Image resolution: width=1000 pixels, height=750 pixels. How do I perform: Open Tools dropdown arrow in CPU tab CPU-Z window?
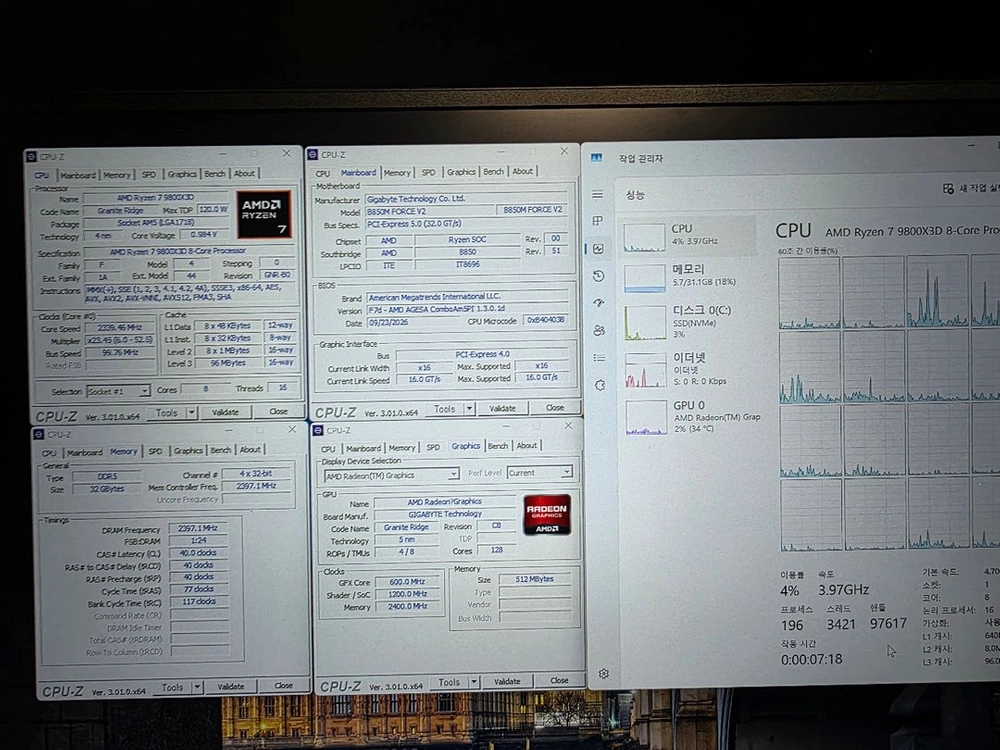pyautogui.click(x=191, y=413)
